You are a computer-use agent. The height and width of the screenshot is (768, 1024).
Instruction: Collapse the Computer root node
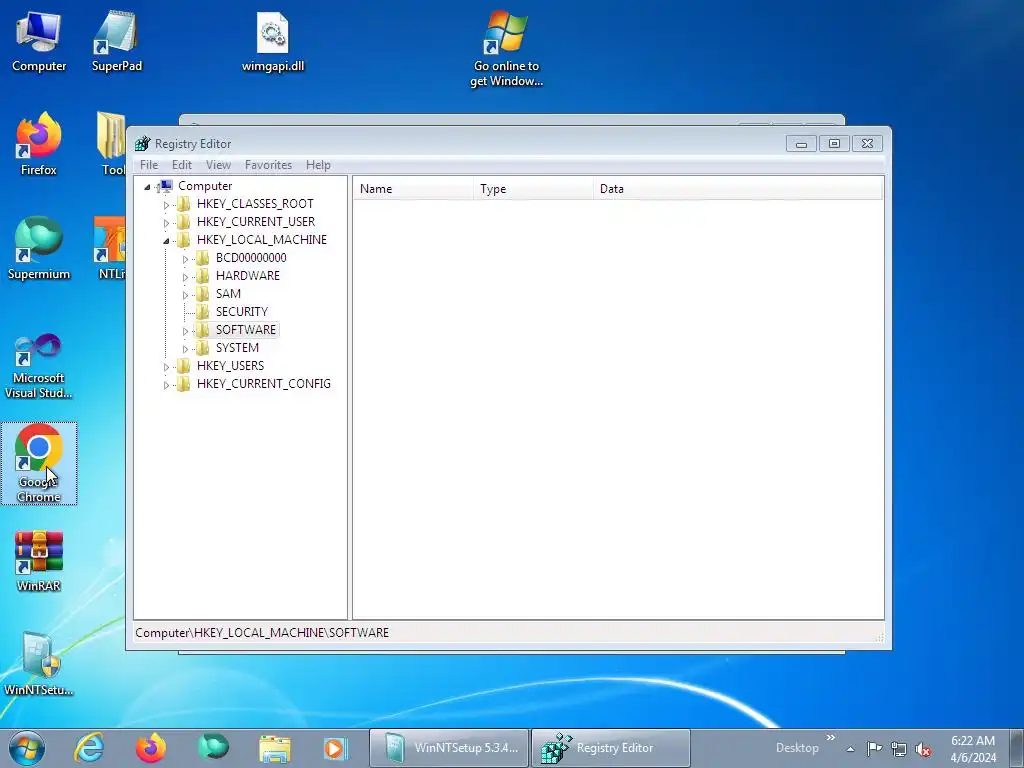(x=148, y=187)
